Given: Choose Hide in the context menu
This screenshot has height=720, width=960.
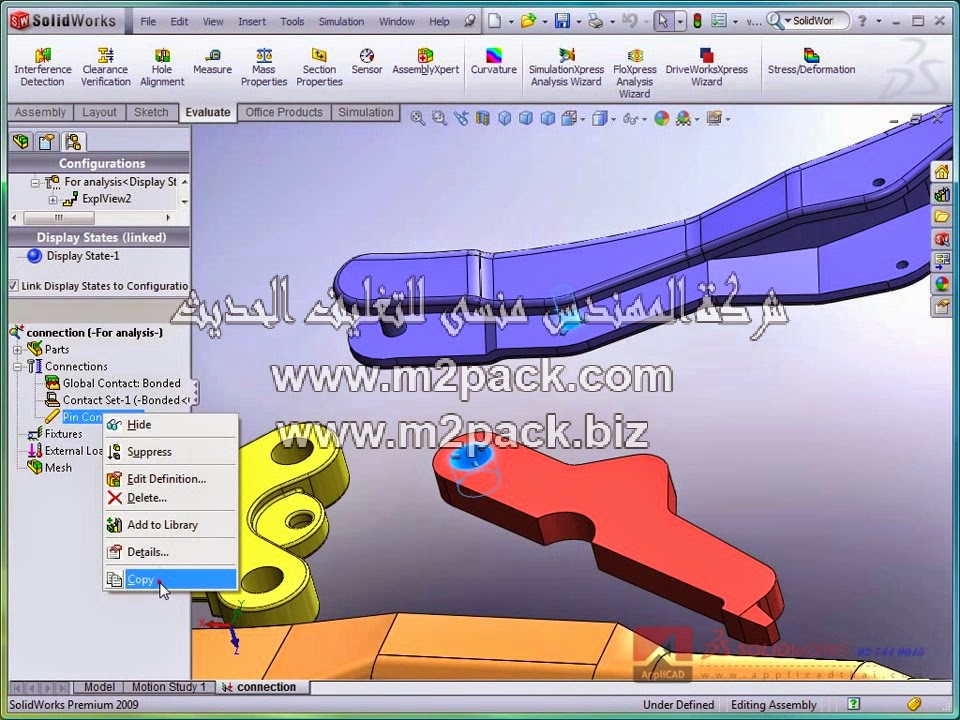Looking at the screenshot, I should [x=171, y=425].
